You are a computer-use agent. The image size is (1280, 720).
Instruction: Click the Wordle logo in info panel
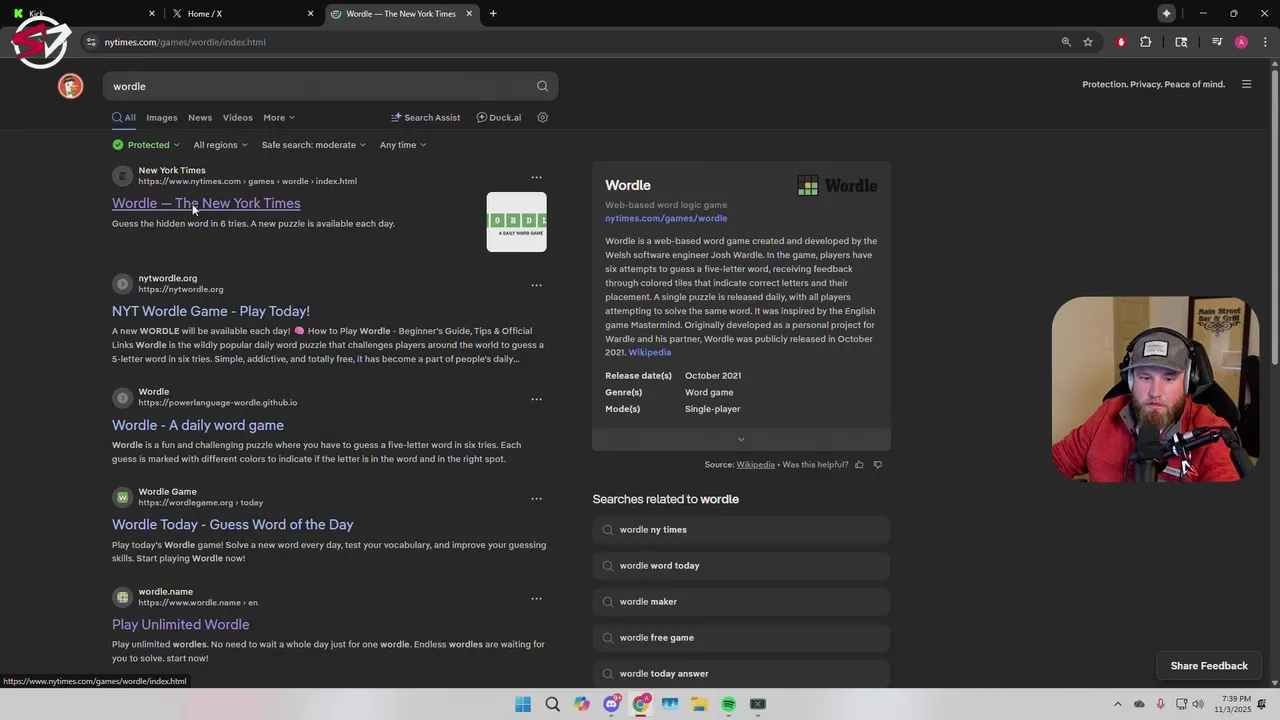click(x=837, y=185)
